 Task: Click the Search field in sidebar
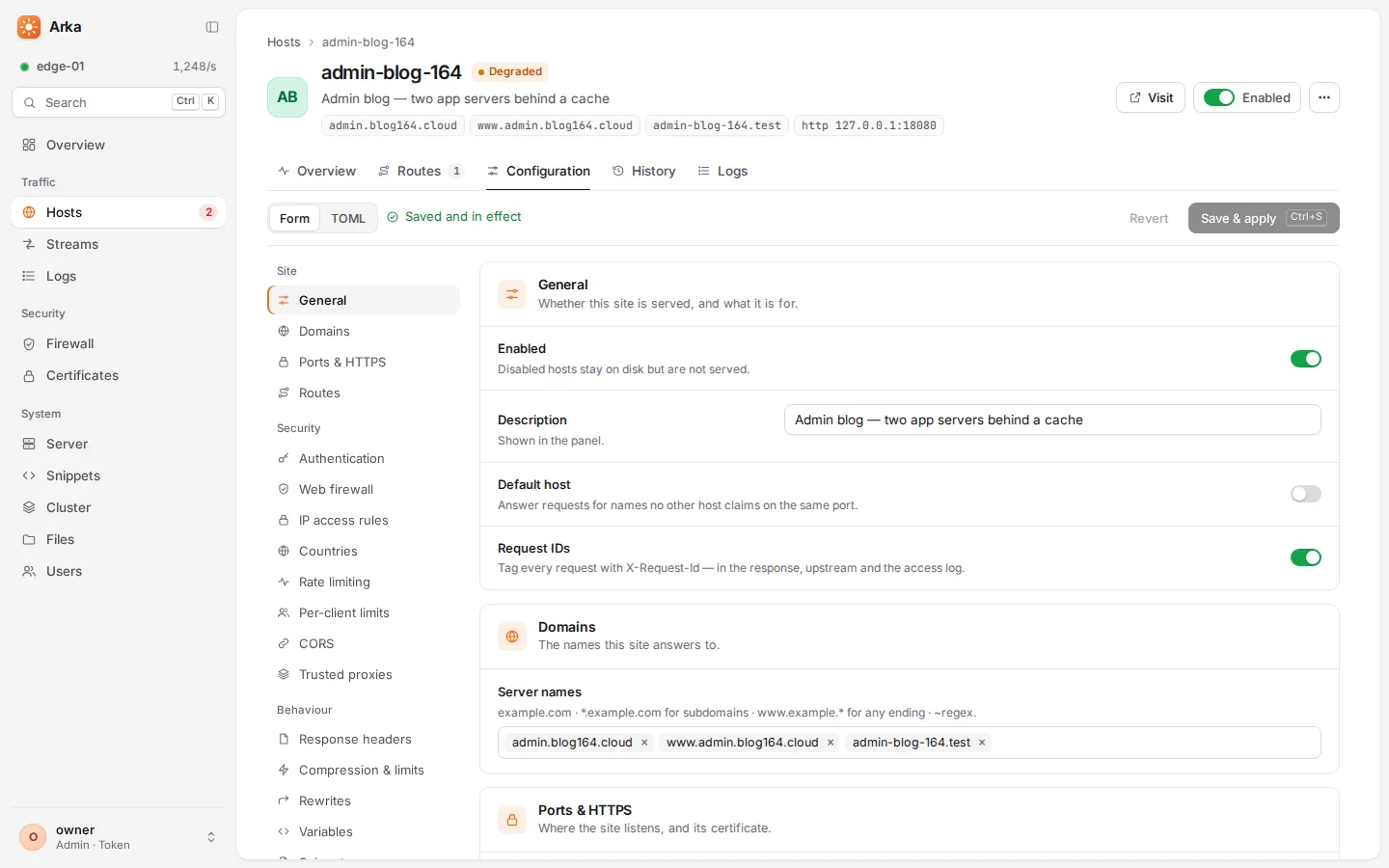coord(119,102)
